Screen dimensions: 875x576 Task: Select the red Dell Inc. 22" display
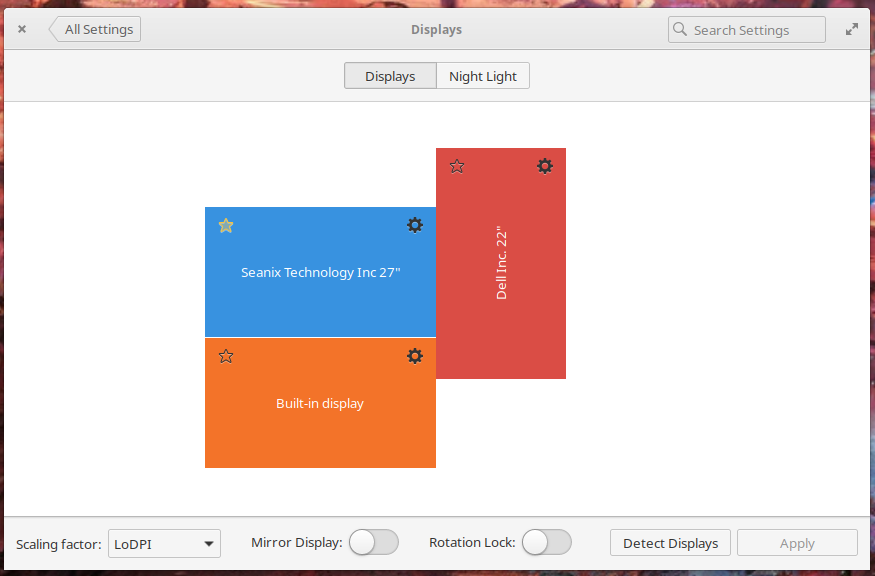tap(501, 263)
